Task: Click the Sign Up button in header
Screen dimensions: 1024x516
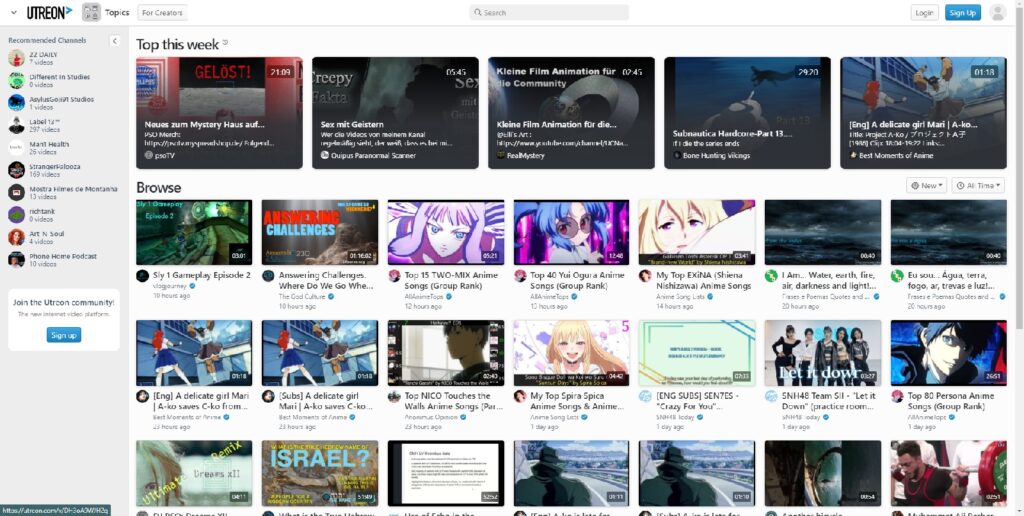Action: pos(963,12)
